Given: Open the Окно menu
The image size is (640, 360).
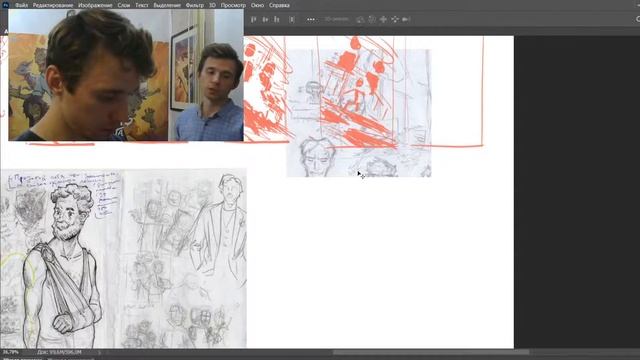Looking at the screenshot, I should pyautogui.click(x=257, y=5).
